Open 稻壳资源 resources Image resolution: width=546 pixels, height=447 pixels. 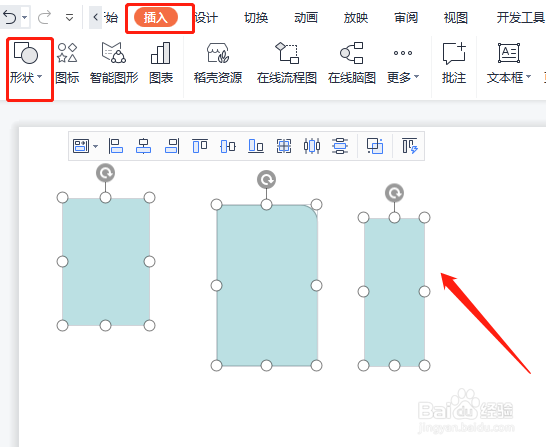218,63
